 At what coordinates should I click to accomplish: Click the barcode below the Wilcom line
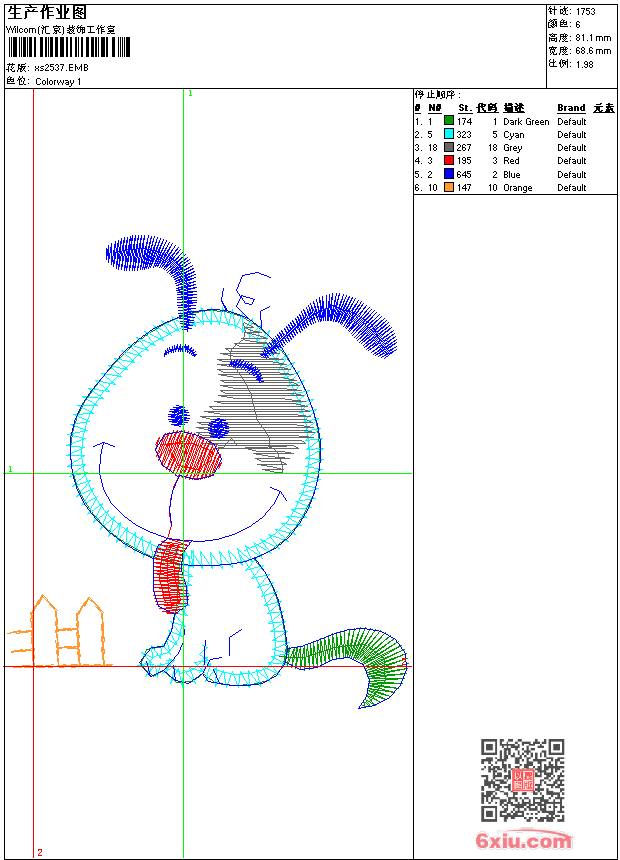coord(69,47)
